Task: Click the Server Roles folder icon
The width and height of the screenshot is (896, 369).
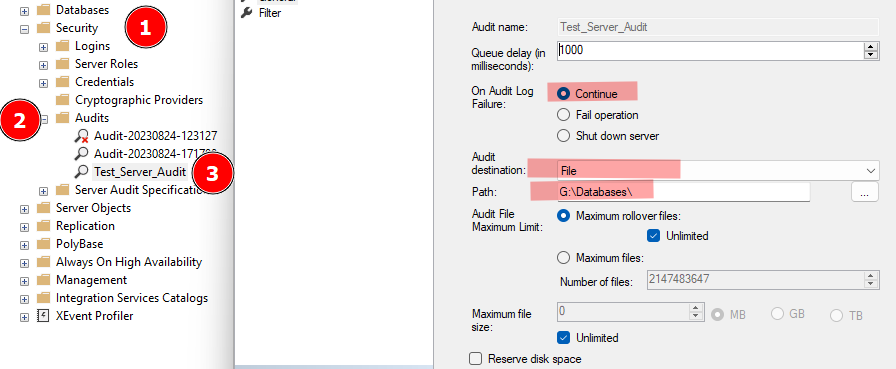Action: point(62,64)
